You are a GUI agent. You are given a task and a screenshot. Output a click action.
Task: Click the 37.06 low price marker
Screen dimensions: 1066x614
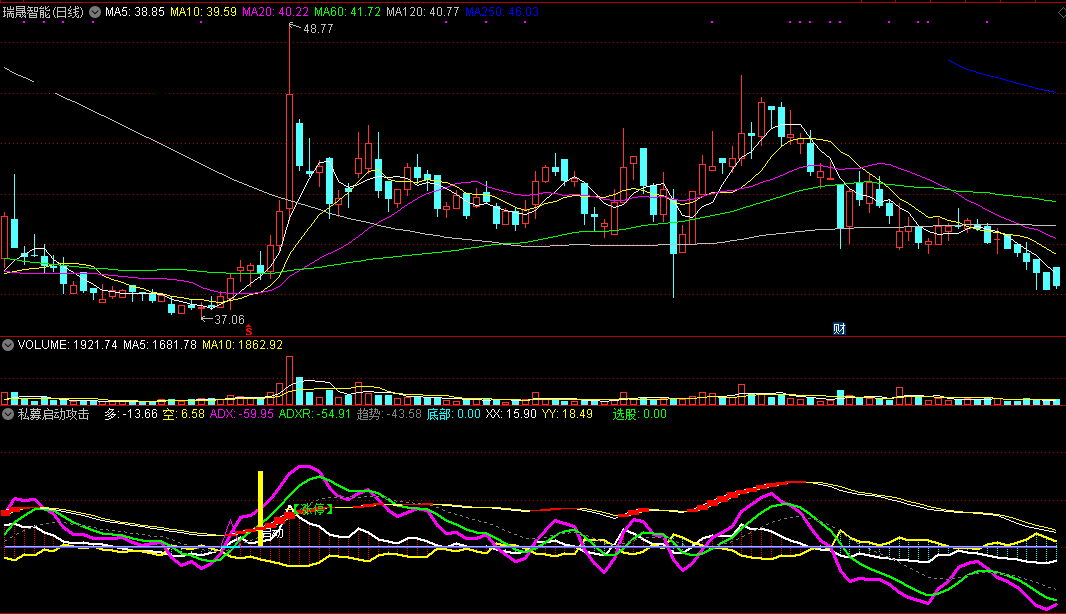[229, 320]
